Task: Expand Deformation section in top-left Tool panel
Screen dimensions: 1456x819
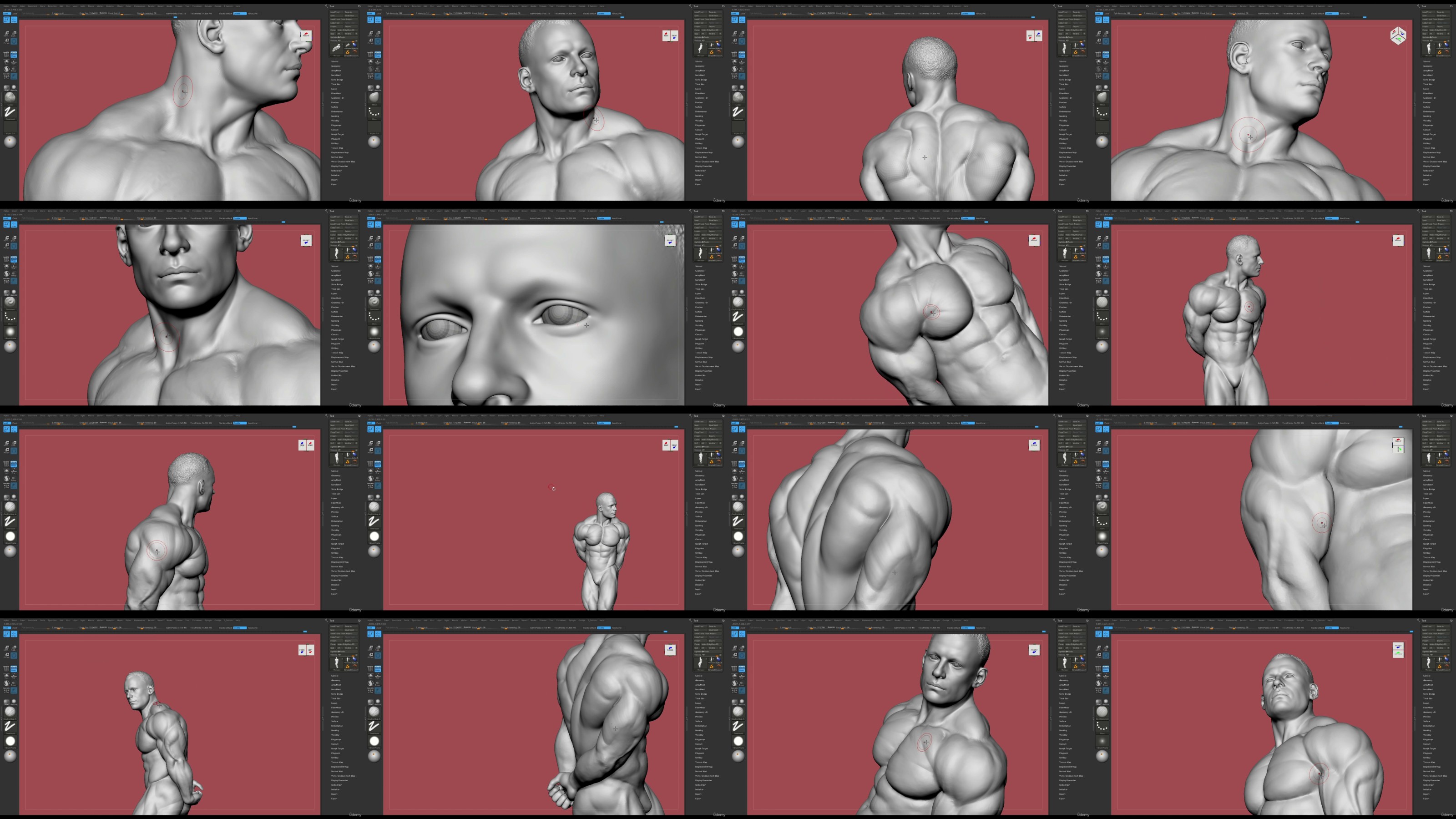Action: coord(336,111)
